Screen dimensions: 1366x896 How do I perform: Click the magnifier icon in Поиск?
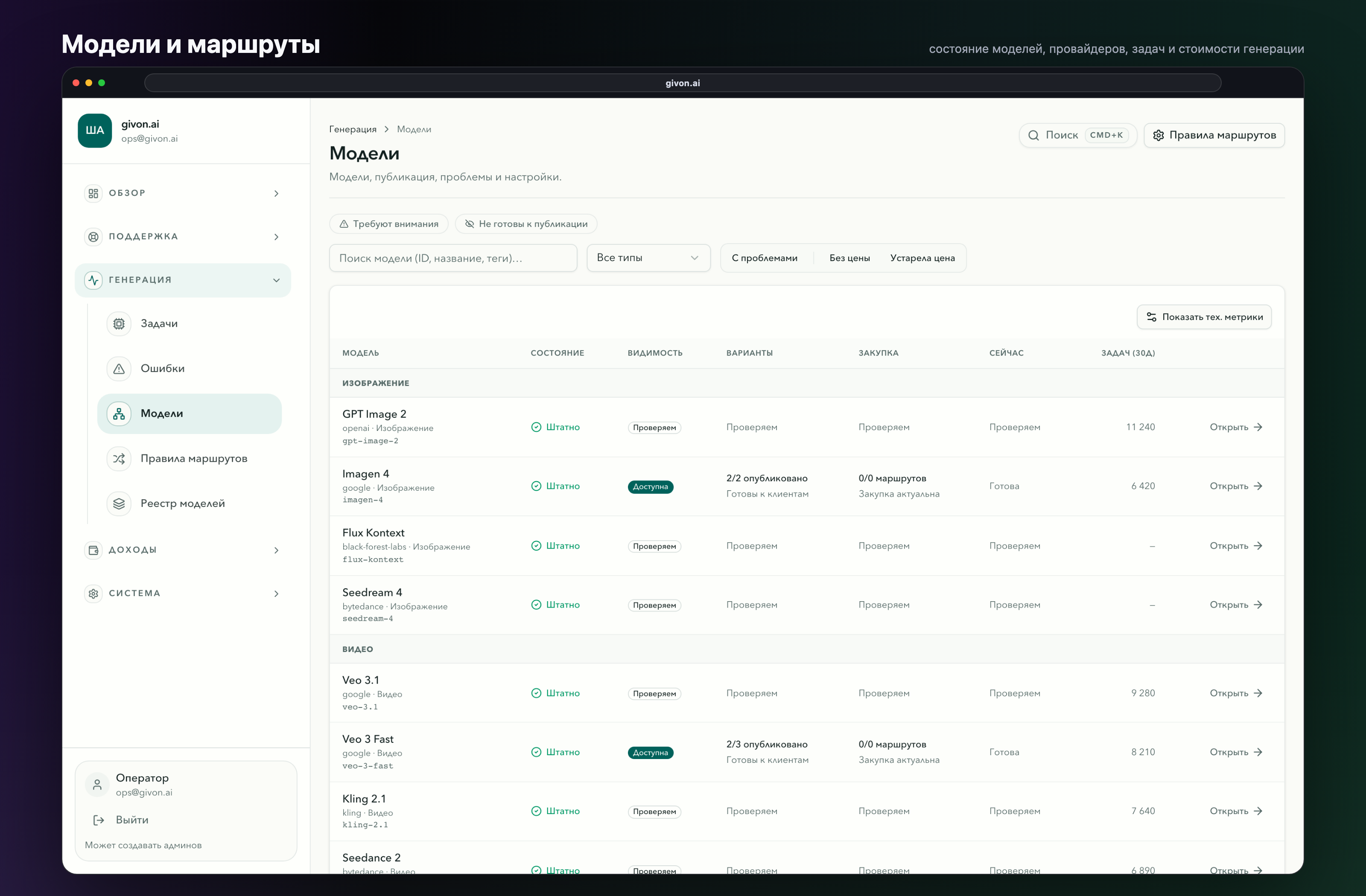pyautogui.click(x=1033, y=135)
